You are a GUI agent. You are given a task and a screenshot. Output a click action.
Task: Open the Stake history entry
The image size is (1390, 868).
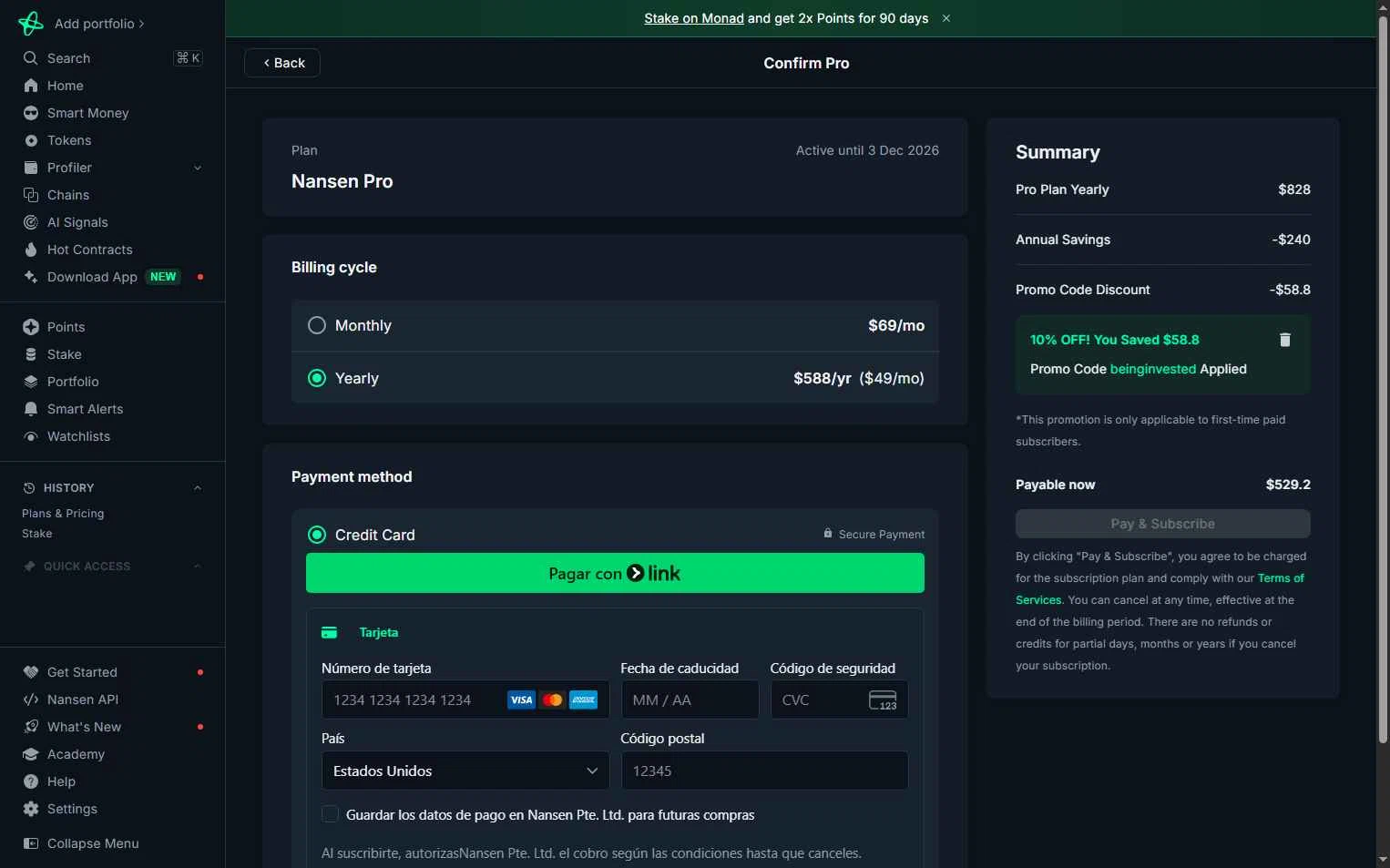[x=37, y=534]
